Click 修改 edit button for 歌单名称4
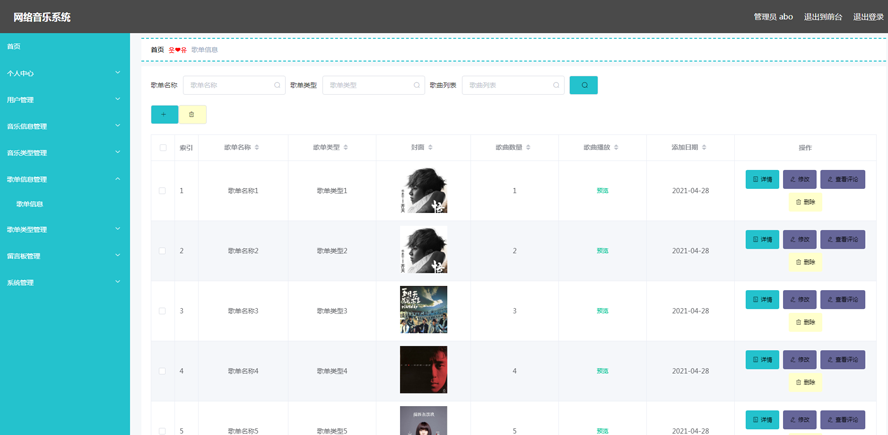This screenshot has height=435, width=888. 800,360
